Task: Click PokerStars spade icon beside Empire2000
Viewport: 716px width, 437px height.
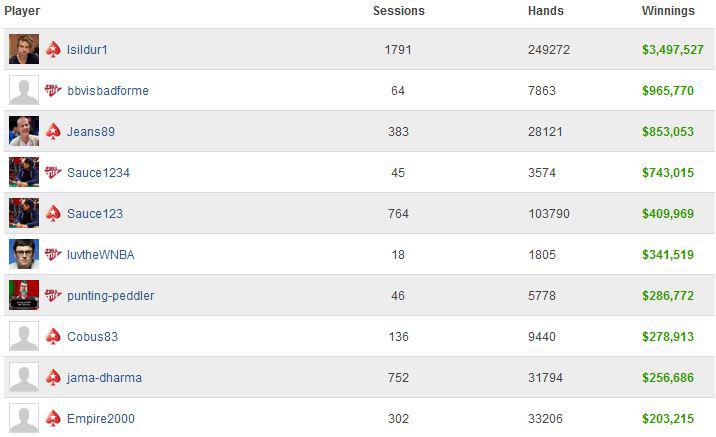Action: pyautogui.click(x=53, y=418)
